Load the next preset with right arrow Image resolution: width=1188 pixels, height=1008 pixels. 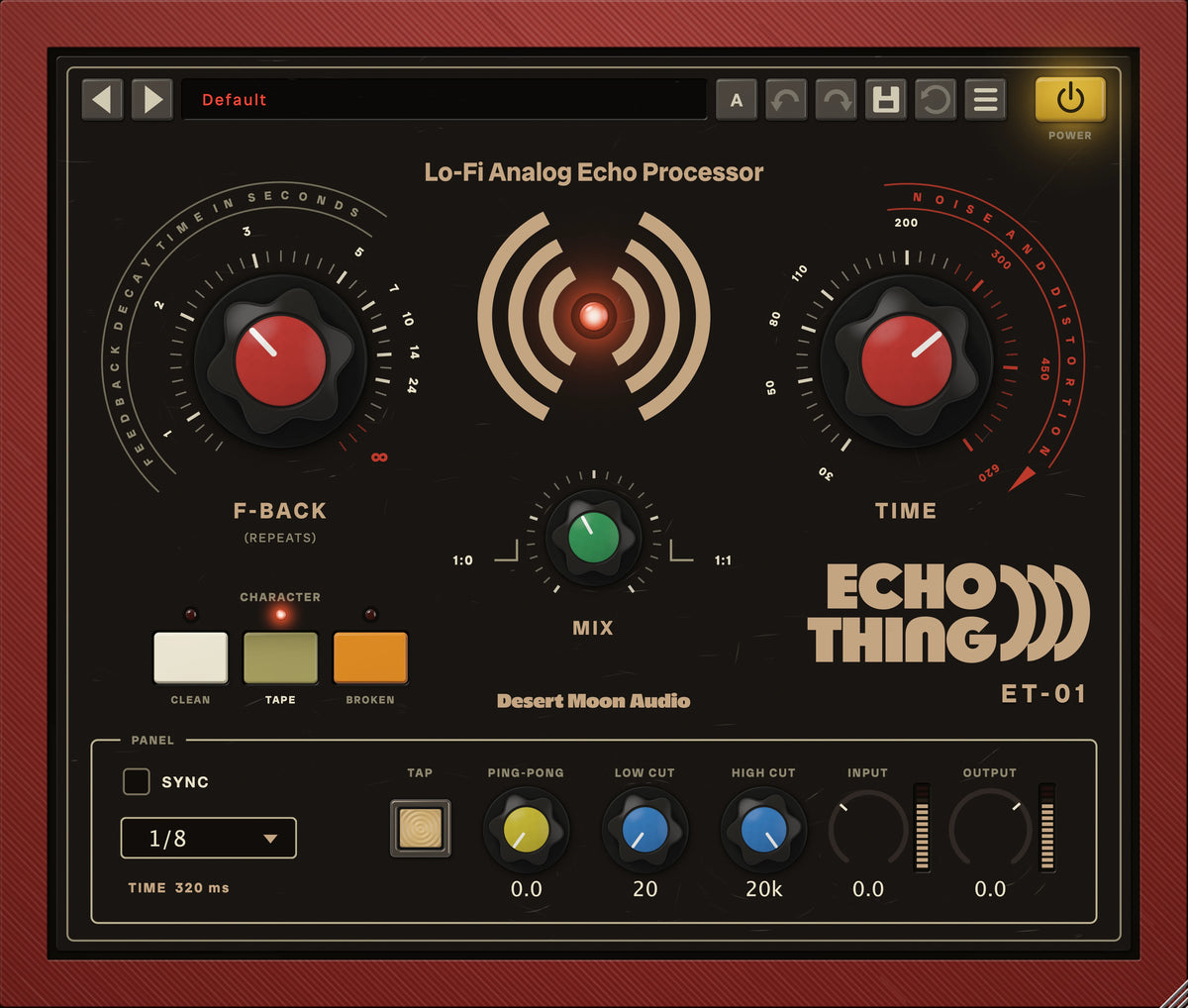152,99
